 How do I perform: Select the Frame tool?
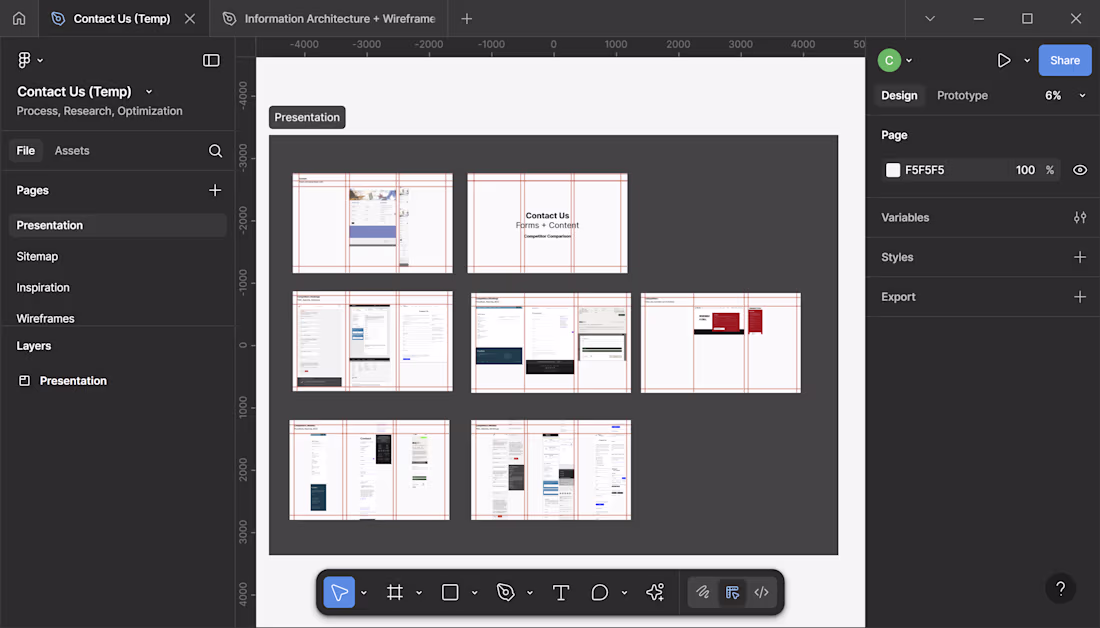tap(395, 593)
